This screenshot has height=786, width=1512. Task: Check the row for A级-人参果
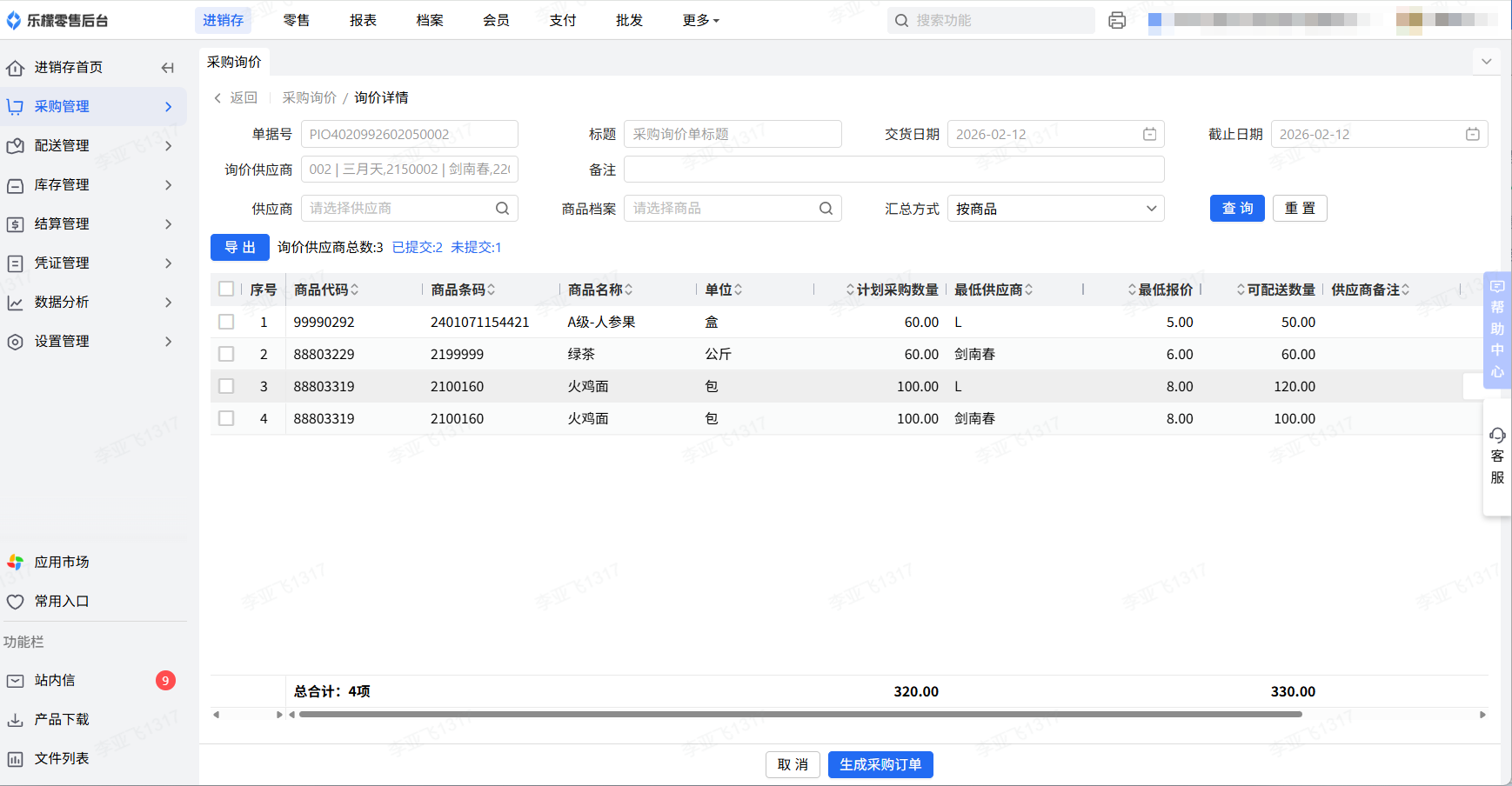coord(226,322)
